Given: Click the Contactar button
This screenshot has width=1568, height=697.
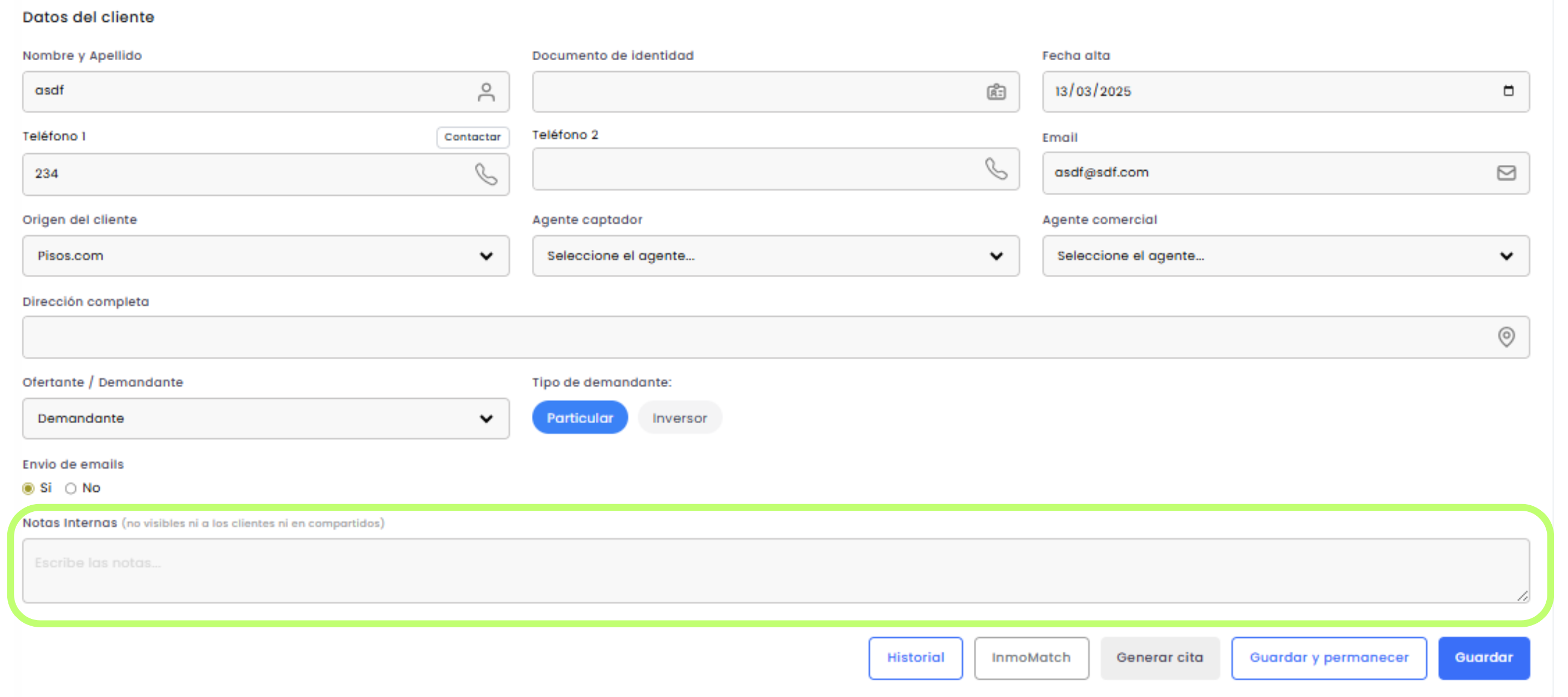Looking at the screenshot, I should click(x=472, y=137).
